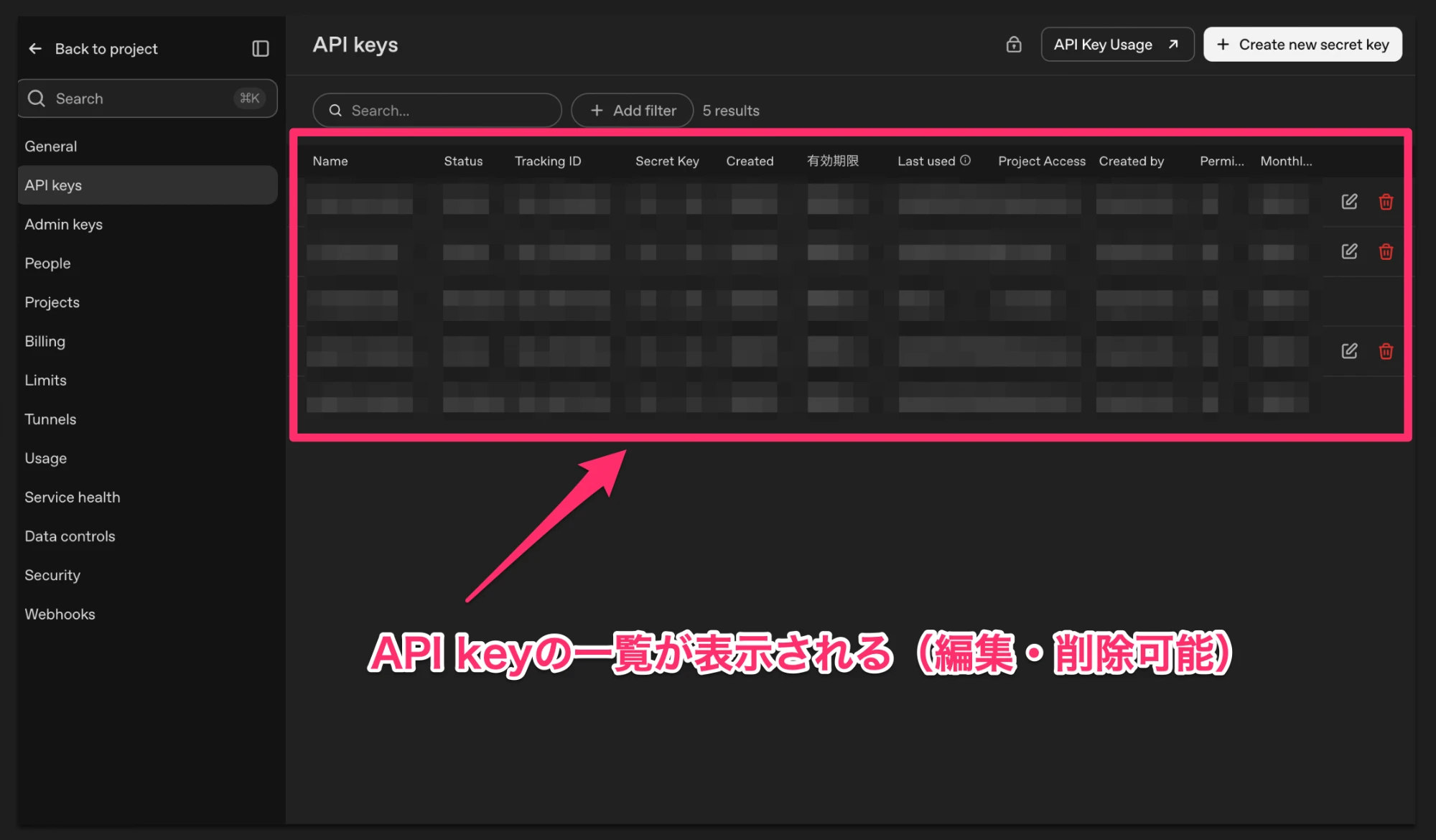This screenshot has height=840, width=1436.
Task: Click the Status column header
Action: 463,161
